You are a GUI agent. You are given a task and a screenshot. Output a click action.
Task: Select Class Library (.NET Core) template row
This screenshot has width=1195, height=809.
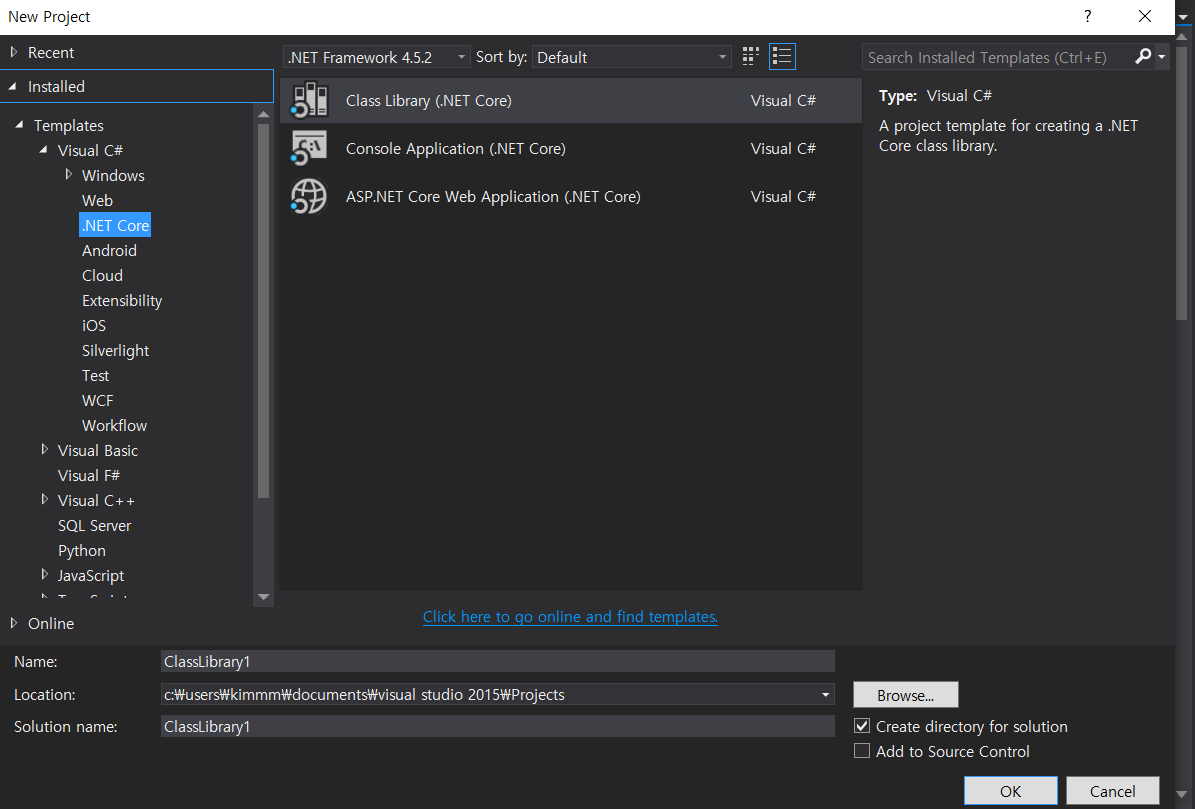click(571, 101)
